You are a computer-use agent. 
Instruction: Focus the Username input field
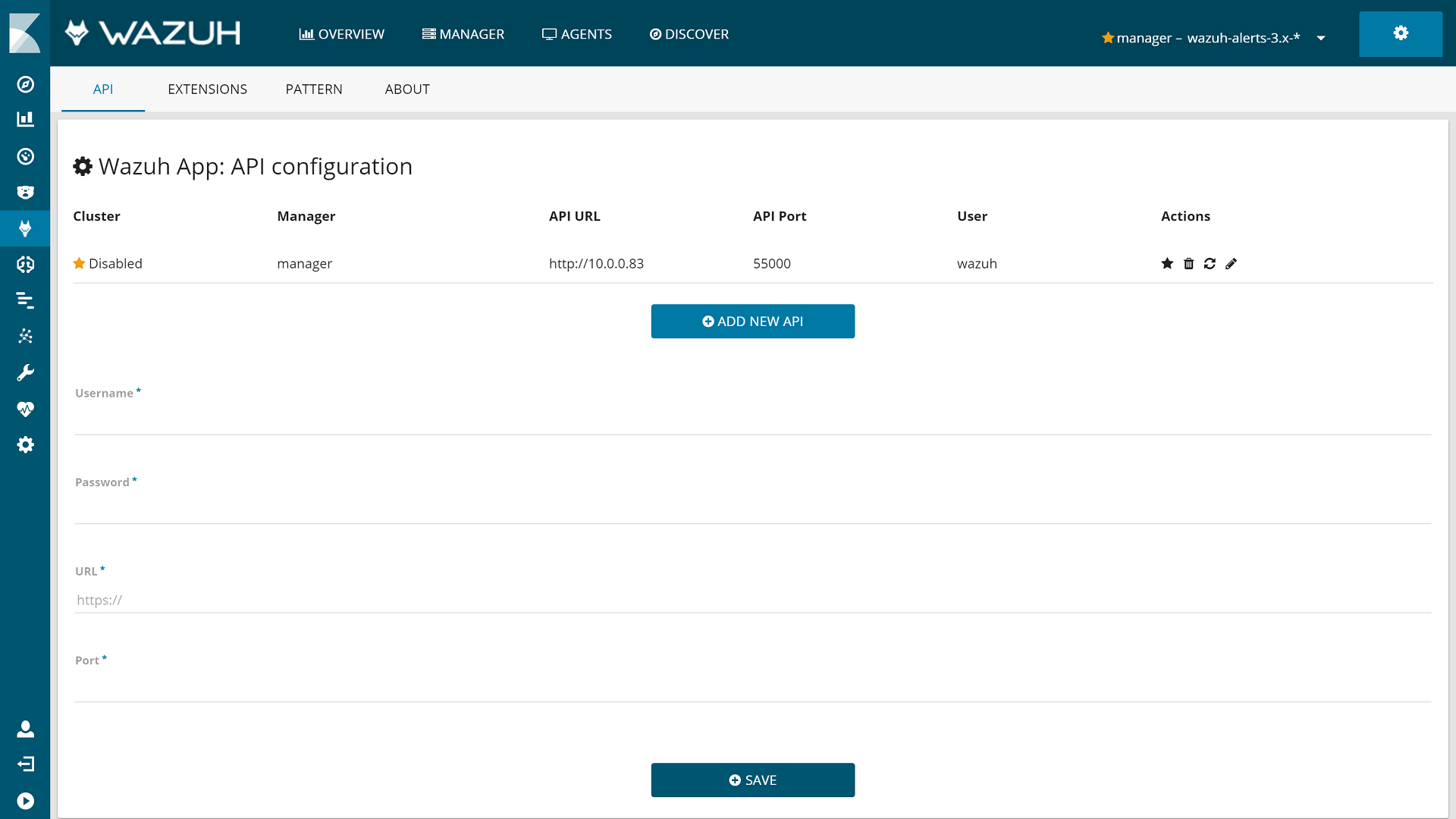[752, 421]
